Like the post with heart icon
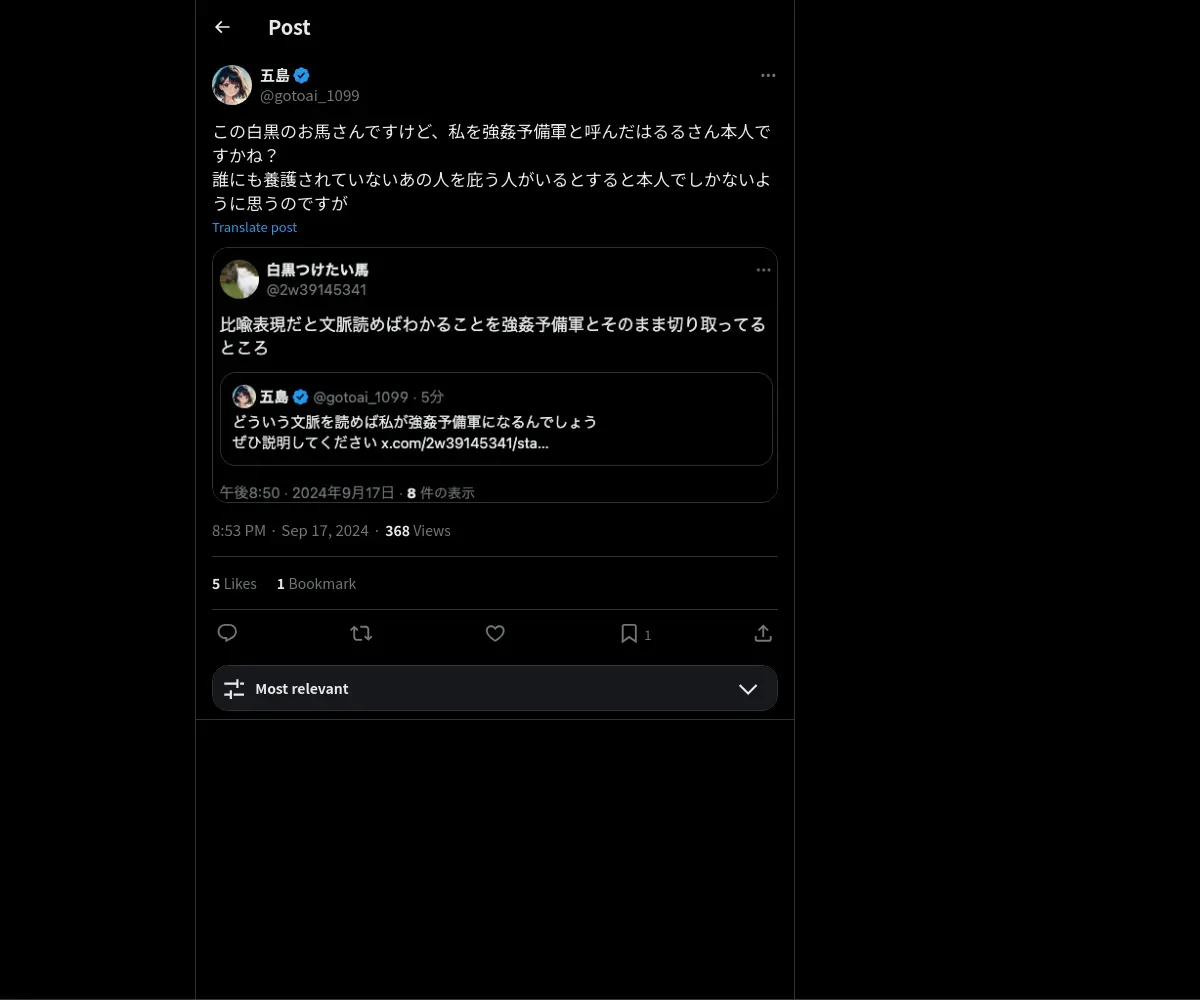Image resolution: width=1200 pixels, height=1000 pixels. (495, 633)
